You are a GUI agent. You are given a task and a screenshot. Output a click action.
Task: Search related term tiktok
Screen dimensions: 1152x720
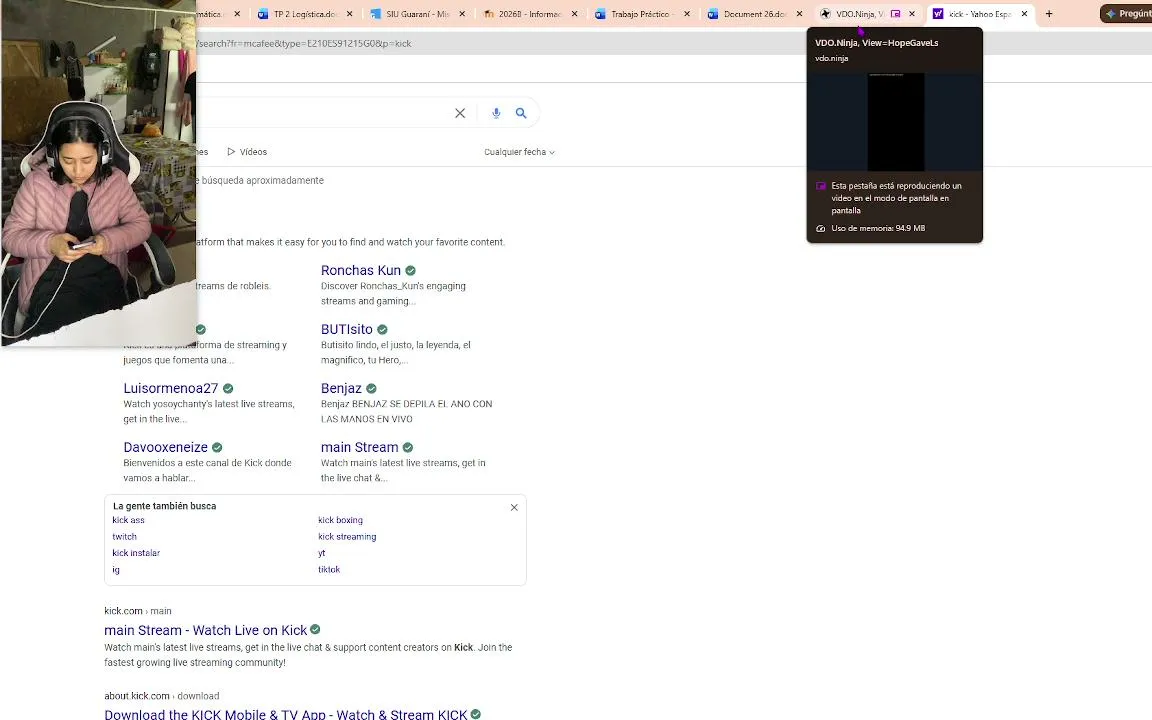(328, 570)
